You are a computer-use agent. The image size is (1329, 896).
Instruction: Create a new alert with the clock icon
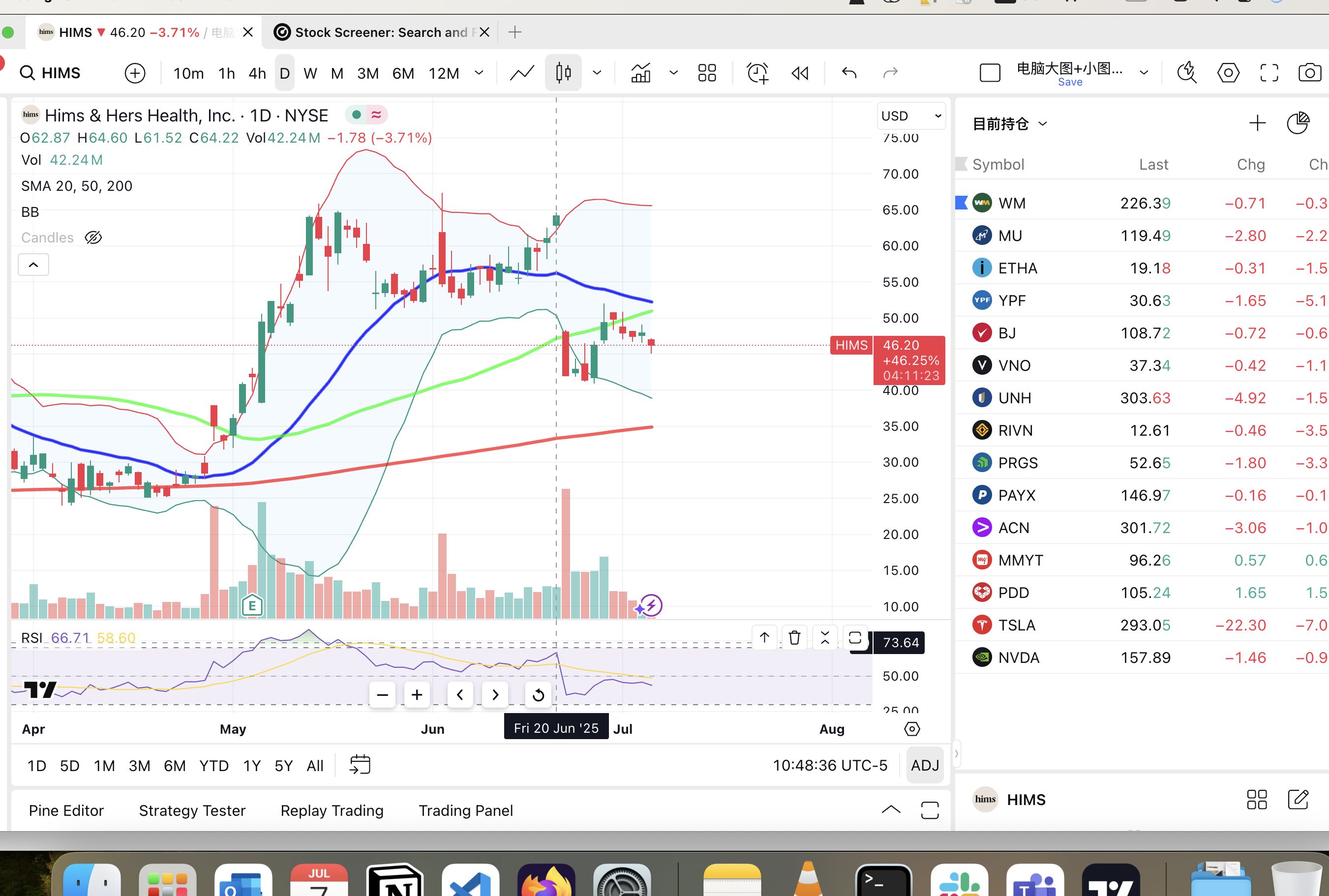click(756, 73)
